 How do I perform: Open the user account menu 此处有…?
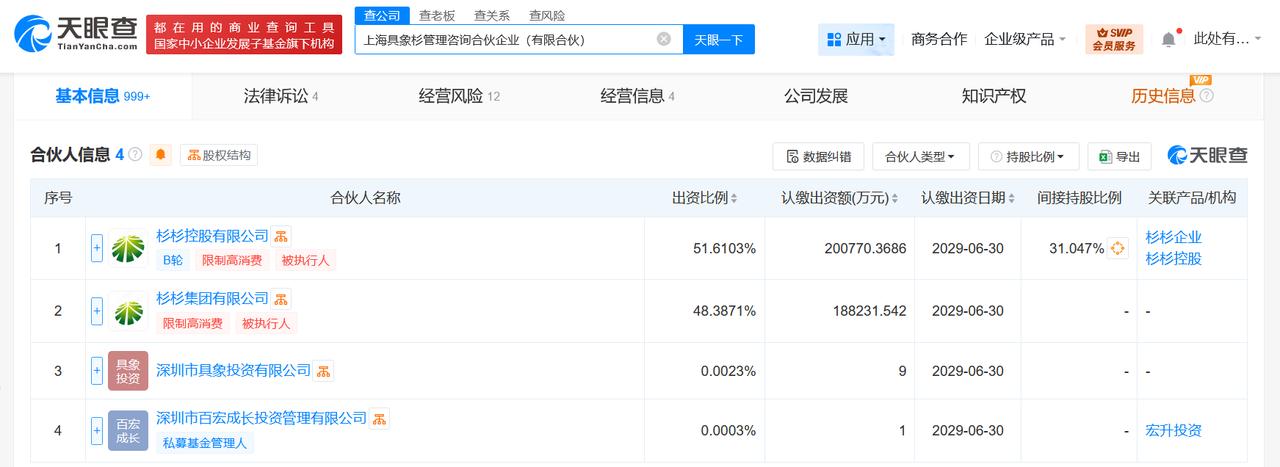(1228, 39)
